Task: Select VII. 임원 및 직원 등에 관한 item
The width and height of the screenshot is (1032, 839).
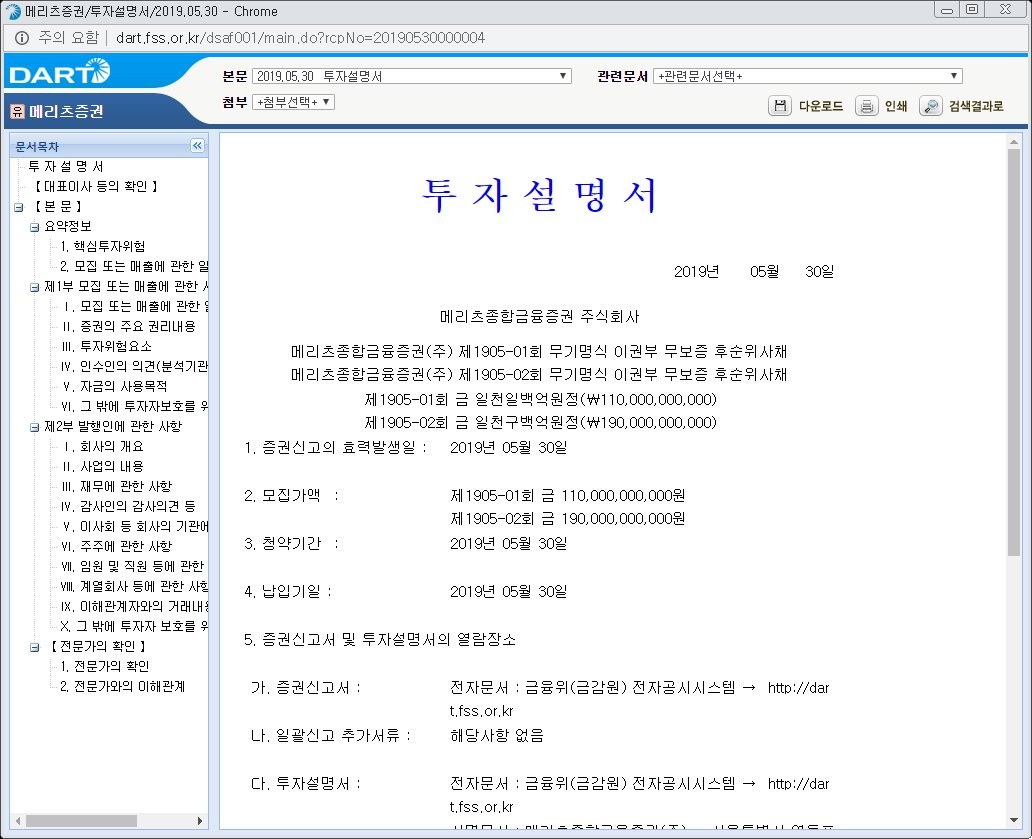Action: click(x=132, y=566)
